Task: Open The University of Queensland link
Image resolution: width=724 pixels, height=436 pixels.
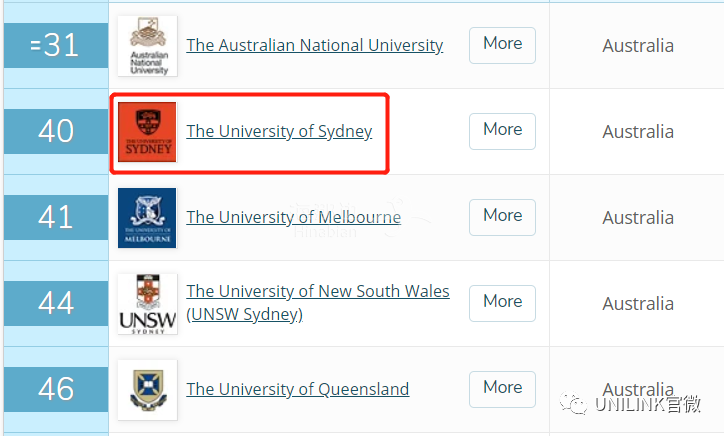Action: pyautogui.click(x=297, y=389)
